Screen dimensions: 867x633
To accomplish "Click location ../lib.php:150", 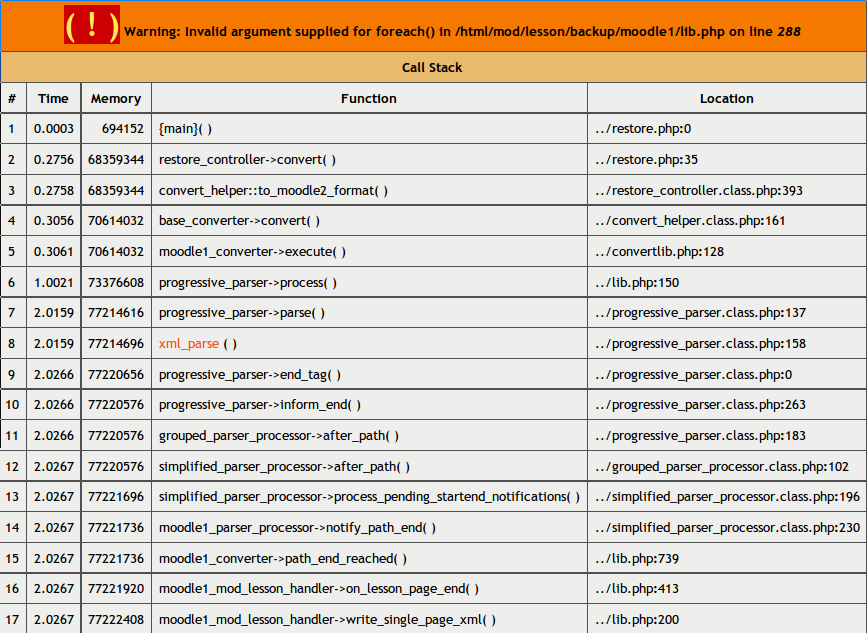I will (x=637, y=283).
